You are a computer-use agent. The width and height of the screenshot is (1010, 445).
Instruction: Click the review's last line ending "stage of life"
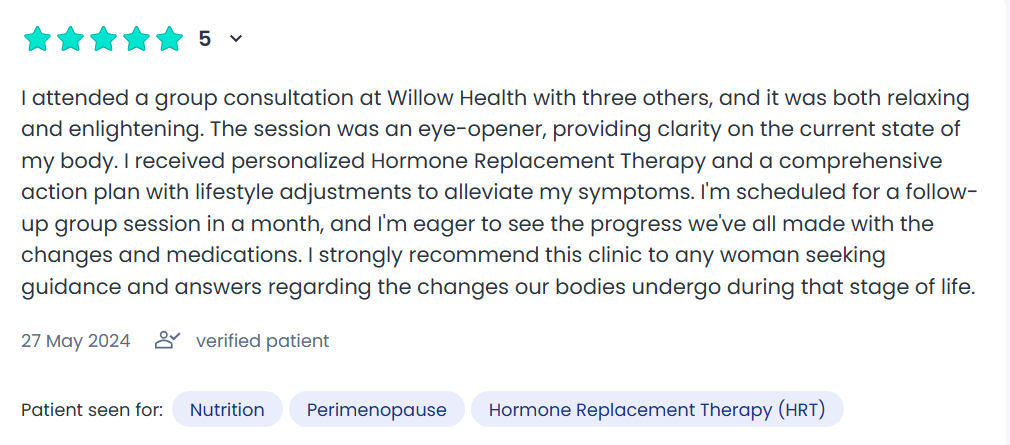pyautogui.click(x=497, y=287)
